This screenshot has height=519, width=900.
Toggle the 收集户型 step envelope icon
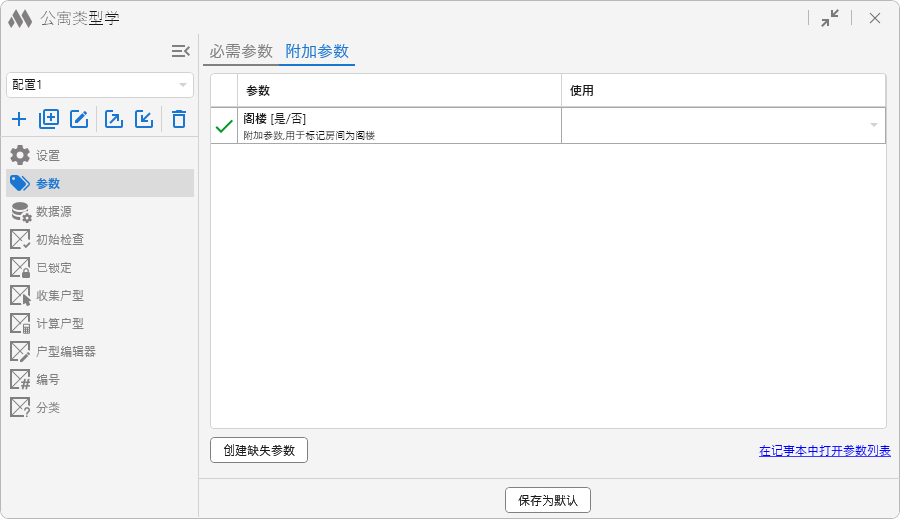pos(20,296)
